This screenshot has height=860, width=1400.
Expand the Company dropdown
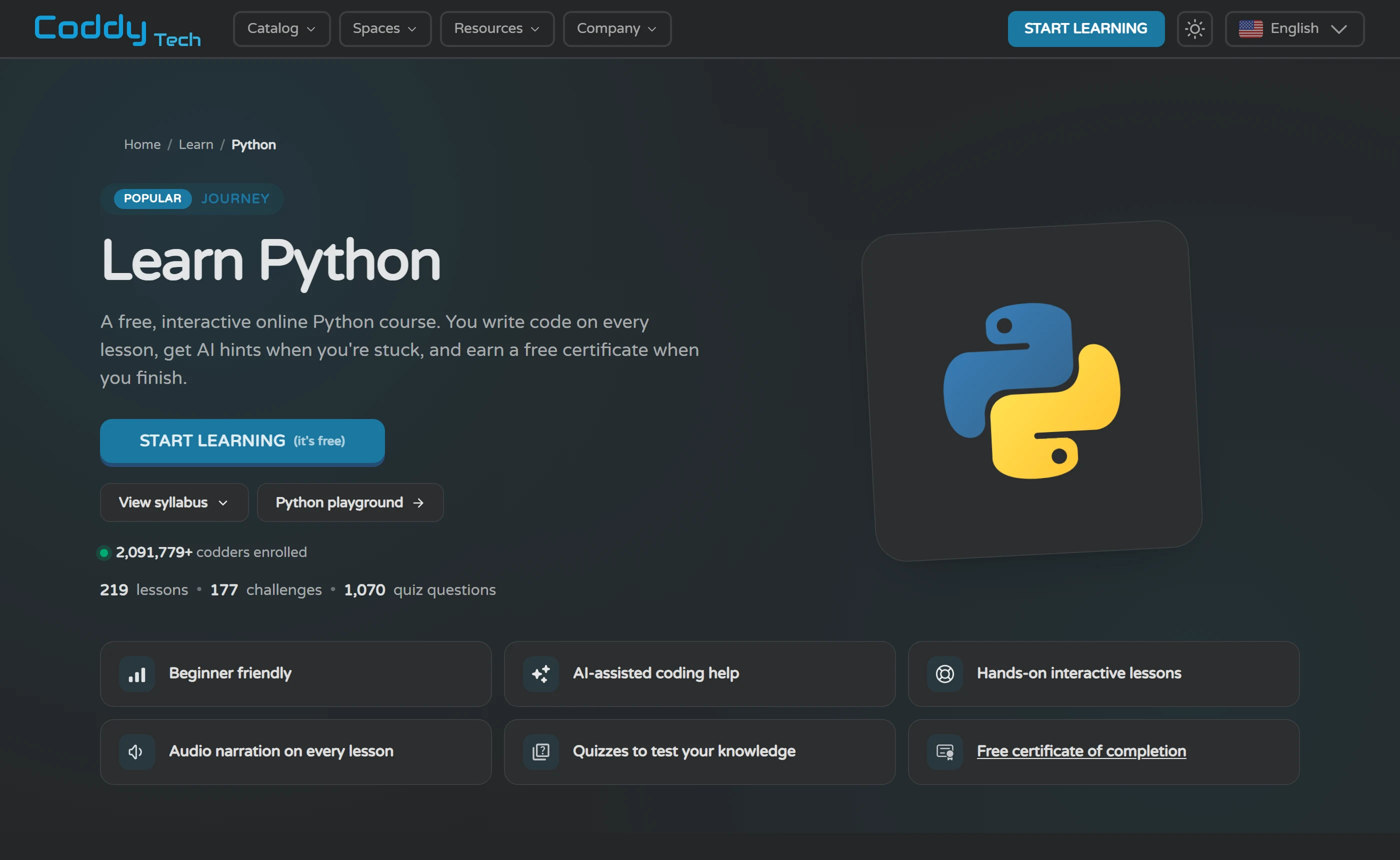coord(617,29)
